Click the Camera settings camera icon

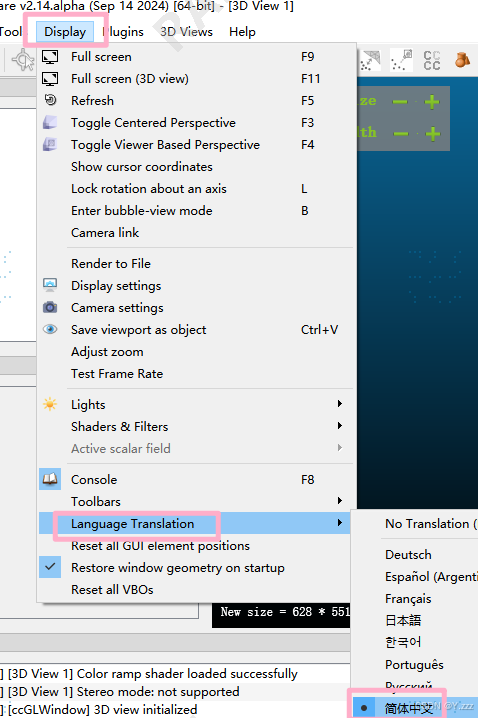pyautogui.click(x=50, y=307)
